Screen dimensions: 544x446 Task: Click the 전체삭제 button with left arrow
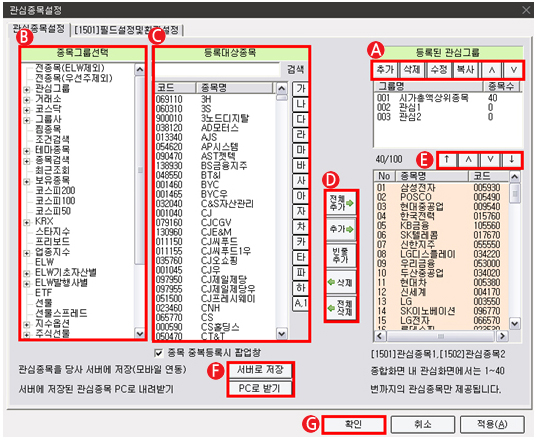click(341, 308)
